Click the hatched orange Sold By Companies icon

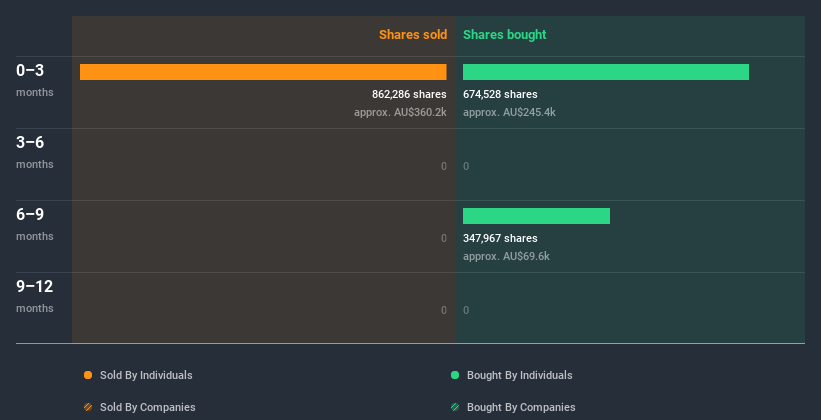[x=88, y=407]
